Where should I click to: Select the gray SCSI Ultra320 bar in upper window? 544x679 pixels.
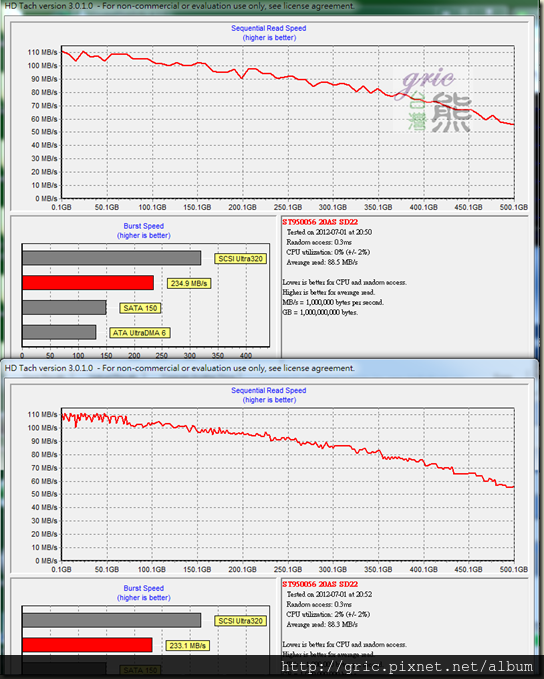pos(112,258)
